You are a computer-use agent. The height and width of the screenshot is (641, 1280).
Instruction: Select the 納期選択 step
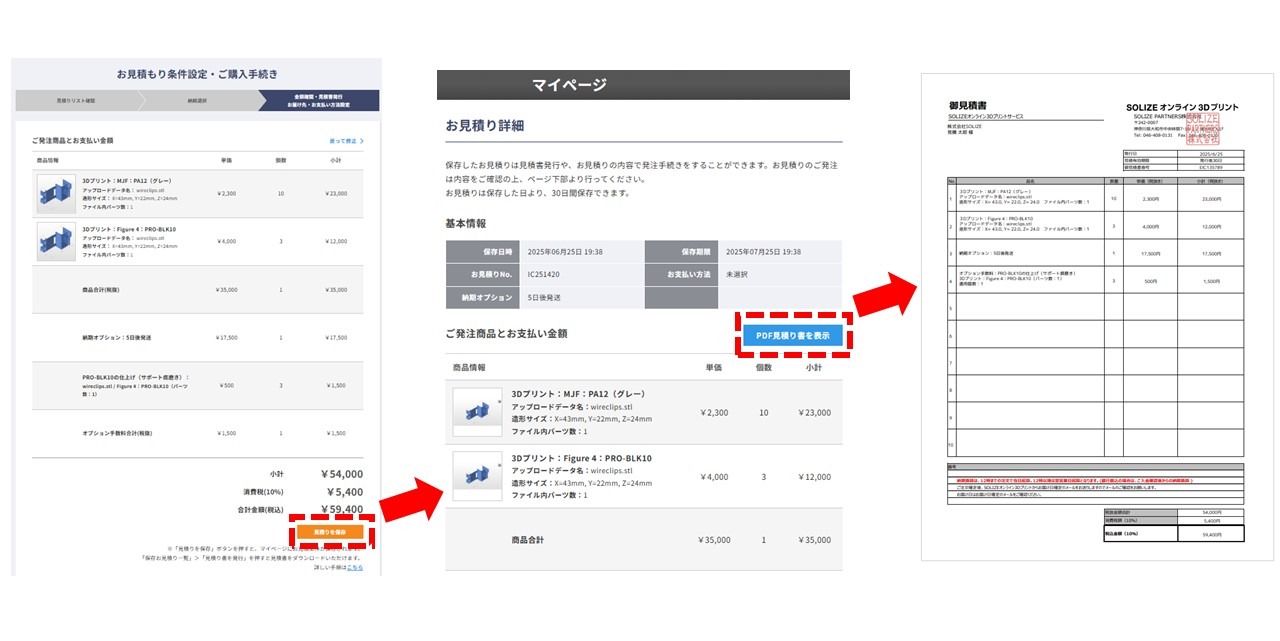point(196,101)
